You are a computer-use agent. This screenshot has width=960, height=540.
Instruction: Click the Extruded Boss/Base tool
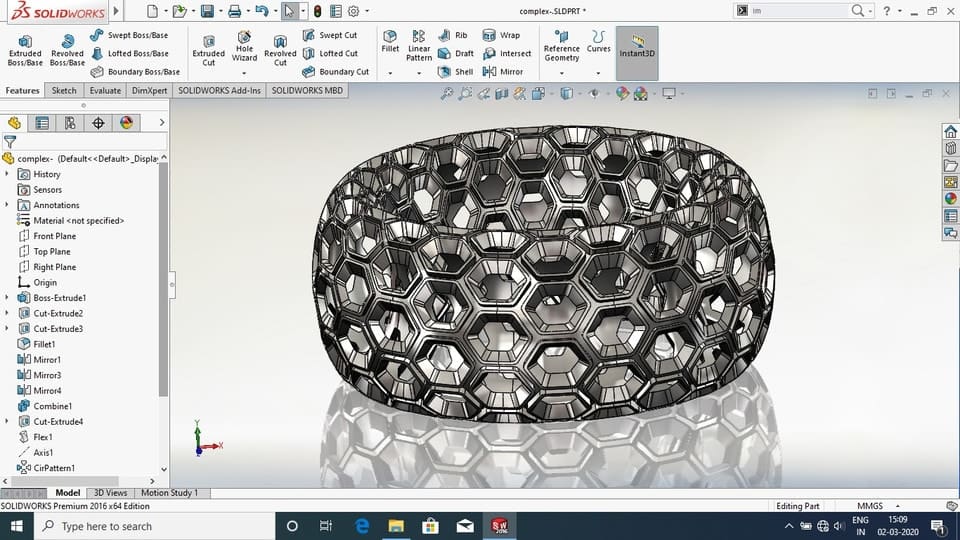click(x=24, y=50)
